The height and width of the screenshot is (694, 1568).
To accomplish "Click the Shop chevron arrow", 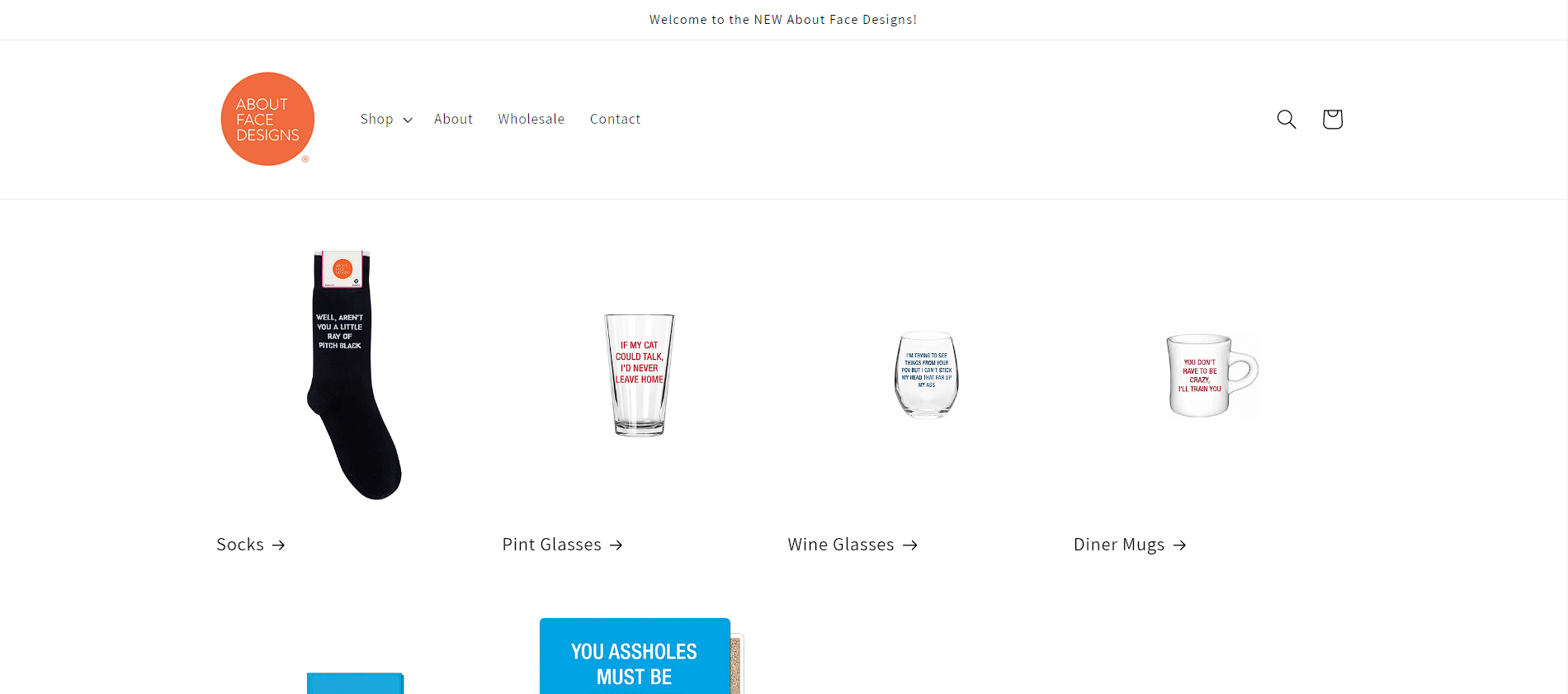I will 408,120.
